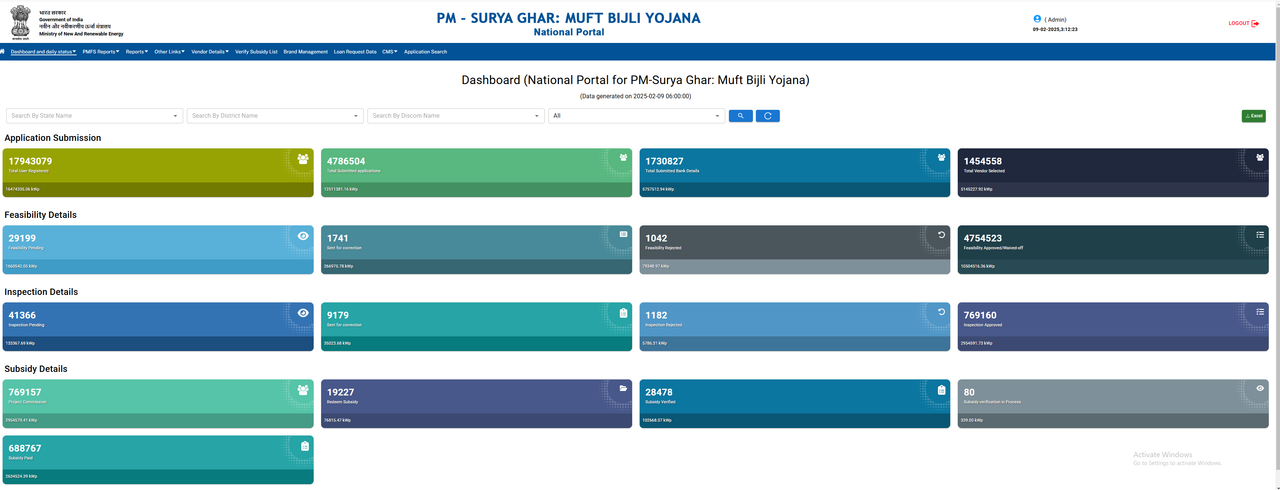
Task: Open the Search By Discom Name dropdown
Action: click(x=456, y=116)
